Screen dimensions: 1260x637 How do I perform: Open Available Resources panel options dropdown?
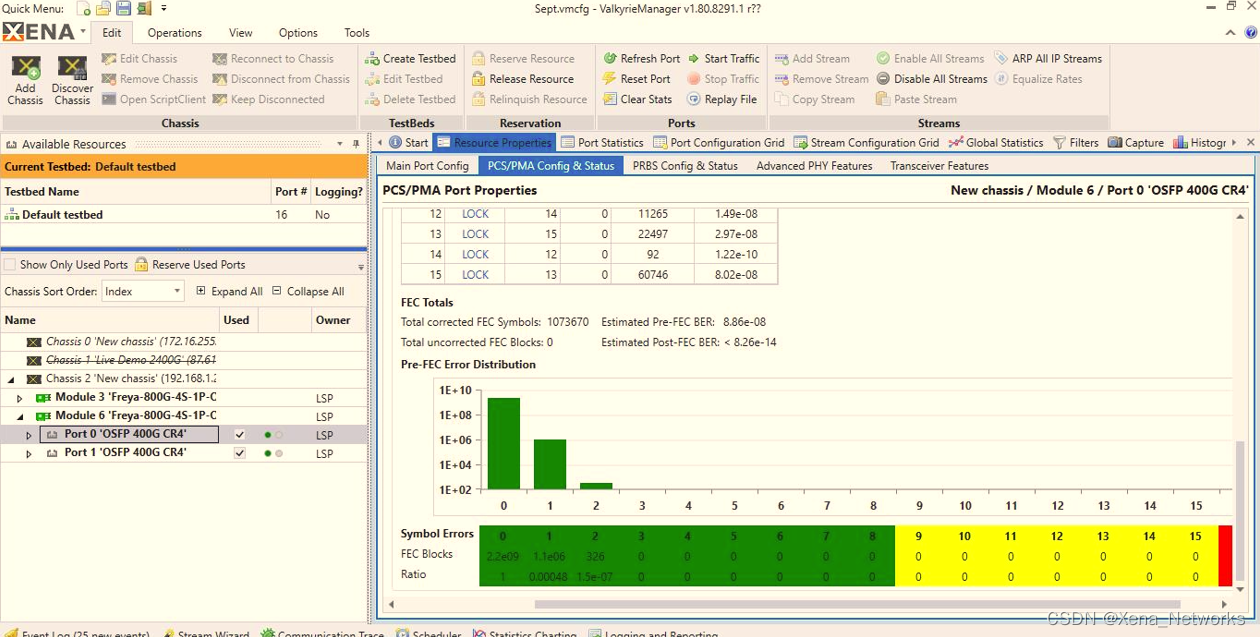(340, 144)
